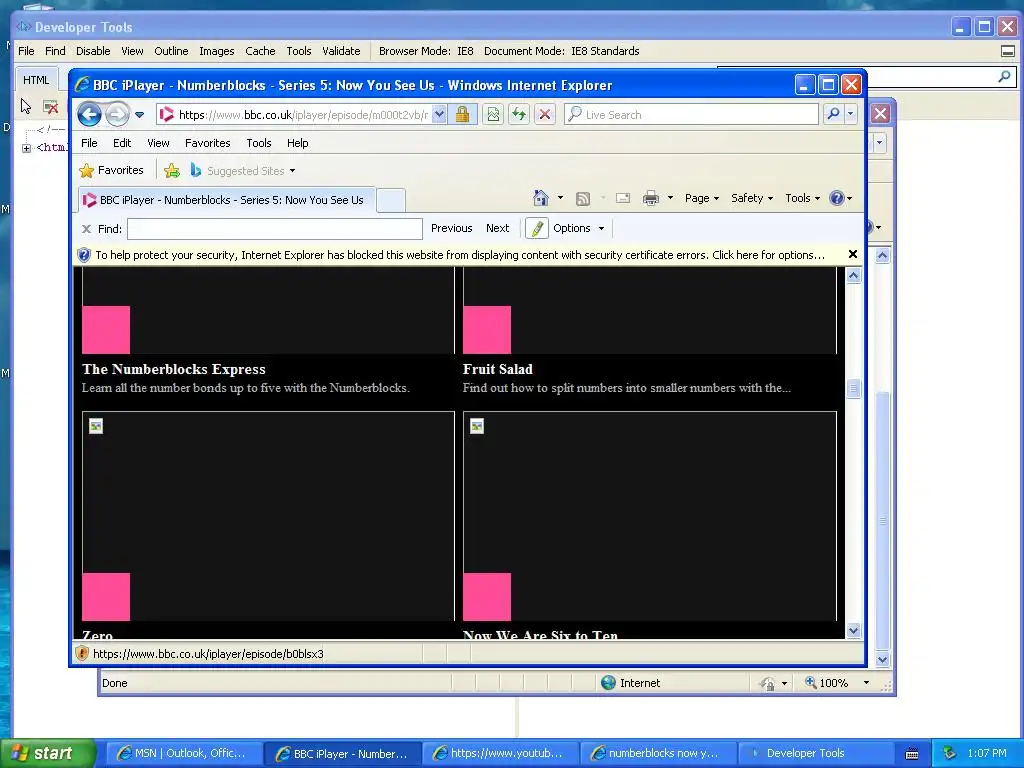Screen dimensions: 1024x768
Task: Open the Disable menu in Developer Tools
Action: click(x=93, y=51)
